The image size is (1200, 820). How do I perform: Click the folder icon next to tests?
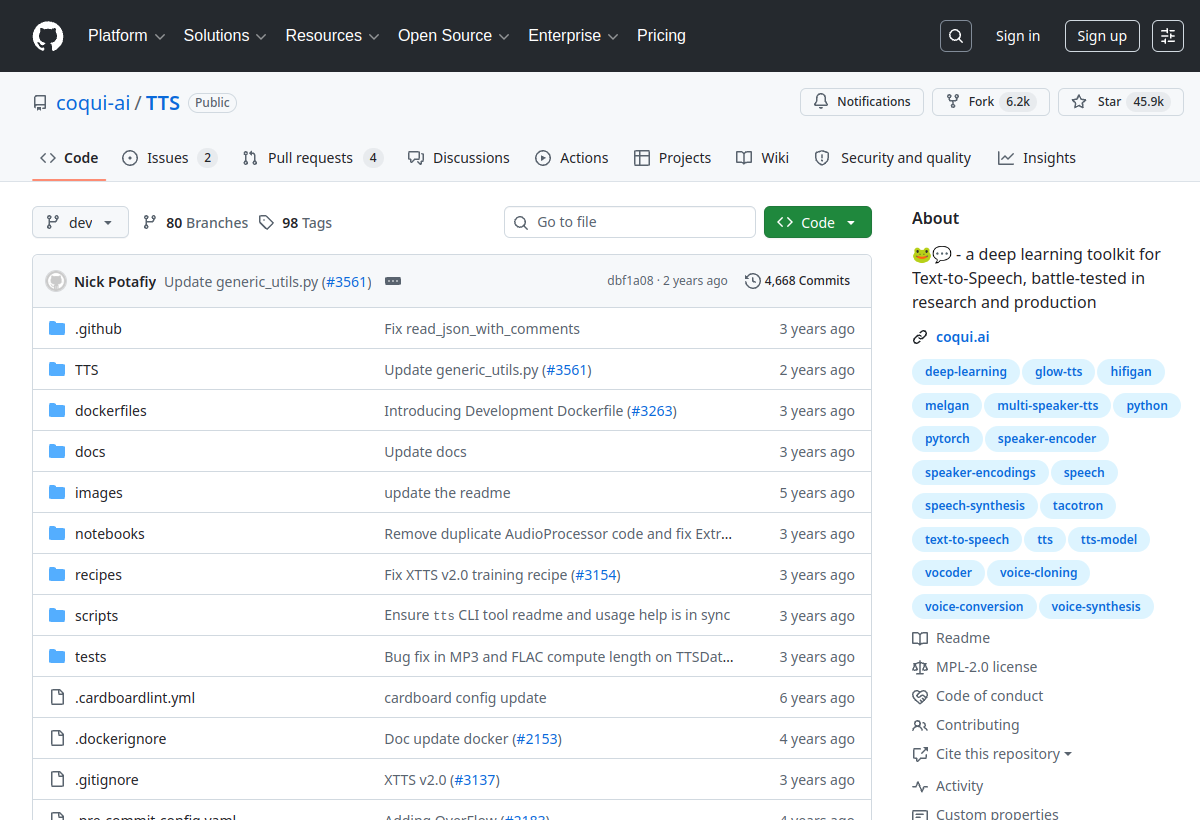click(57, 657)
